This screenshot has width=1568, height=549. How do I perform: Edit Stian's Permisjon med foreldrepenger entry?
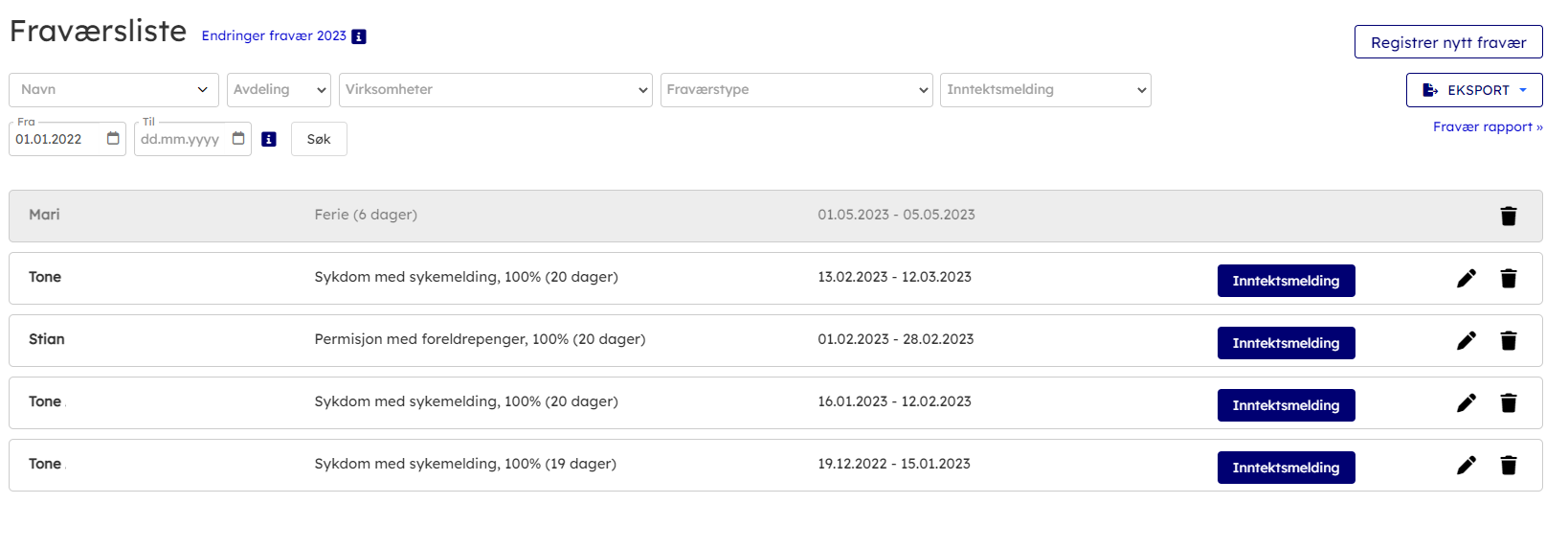(x=1466, y=341)
